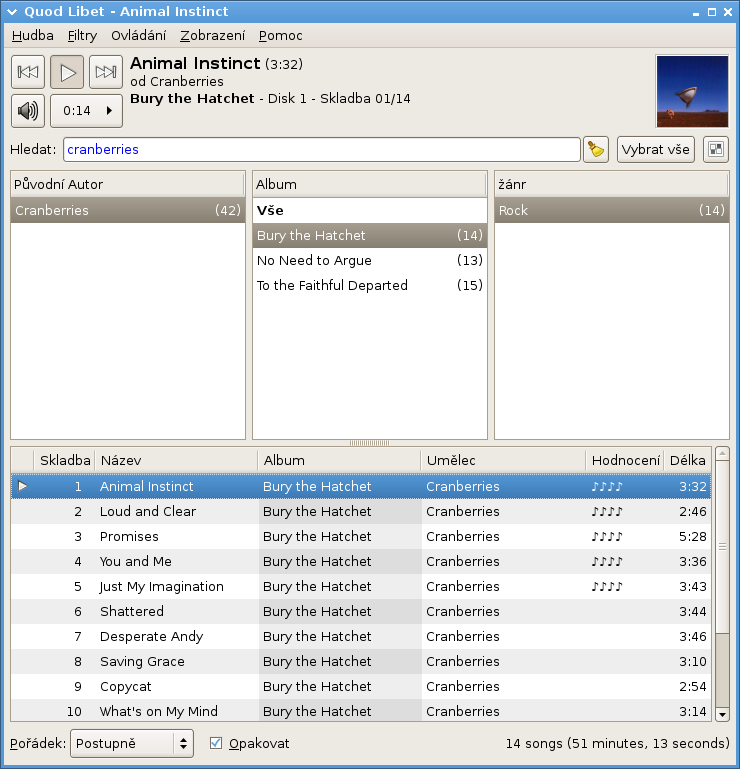Viewport: 740px width, 769px height.
Task: Select the Promises song
Action: 361,537
